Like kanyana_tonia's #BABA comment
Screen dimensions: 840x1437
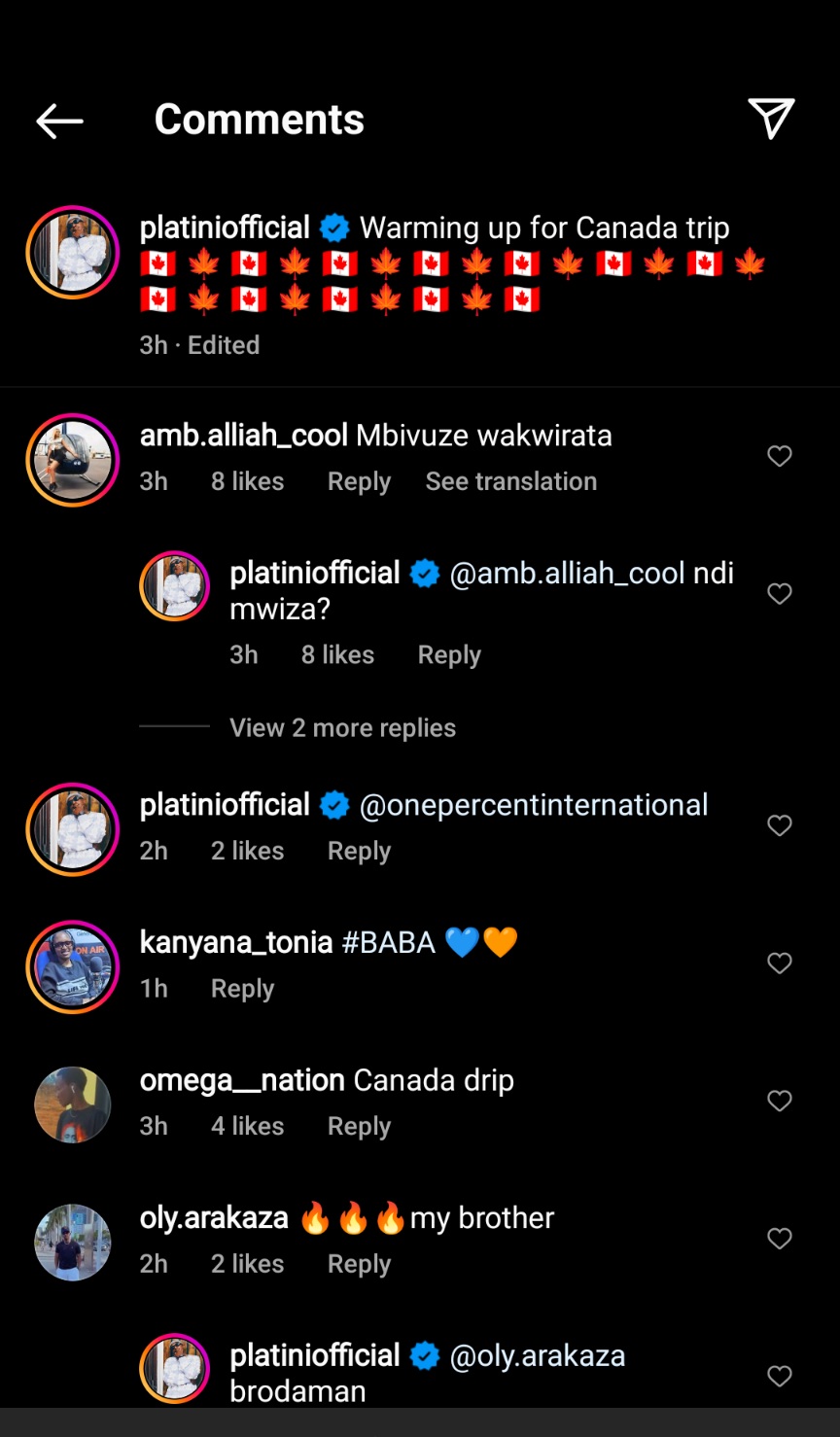pyautogui.click(x=780, y=964)
